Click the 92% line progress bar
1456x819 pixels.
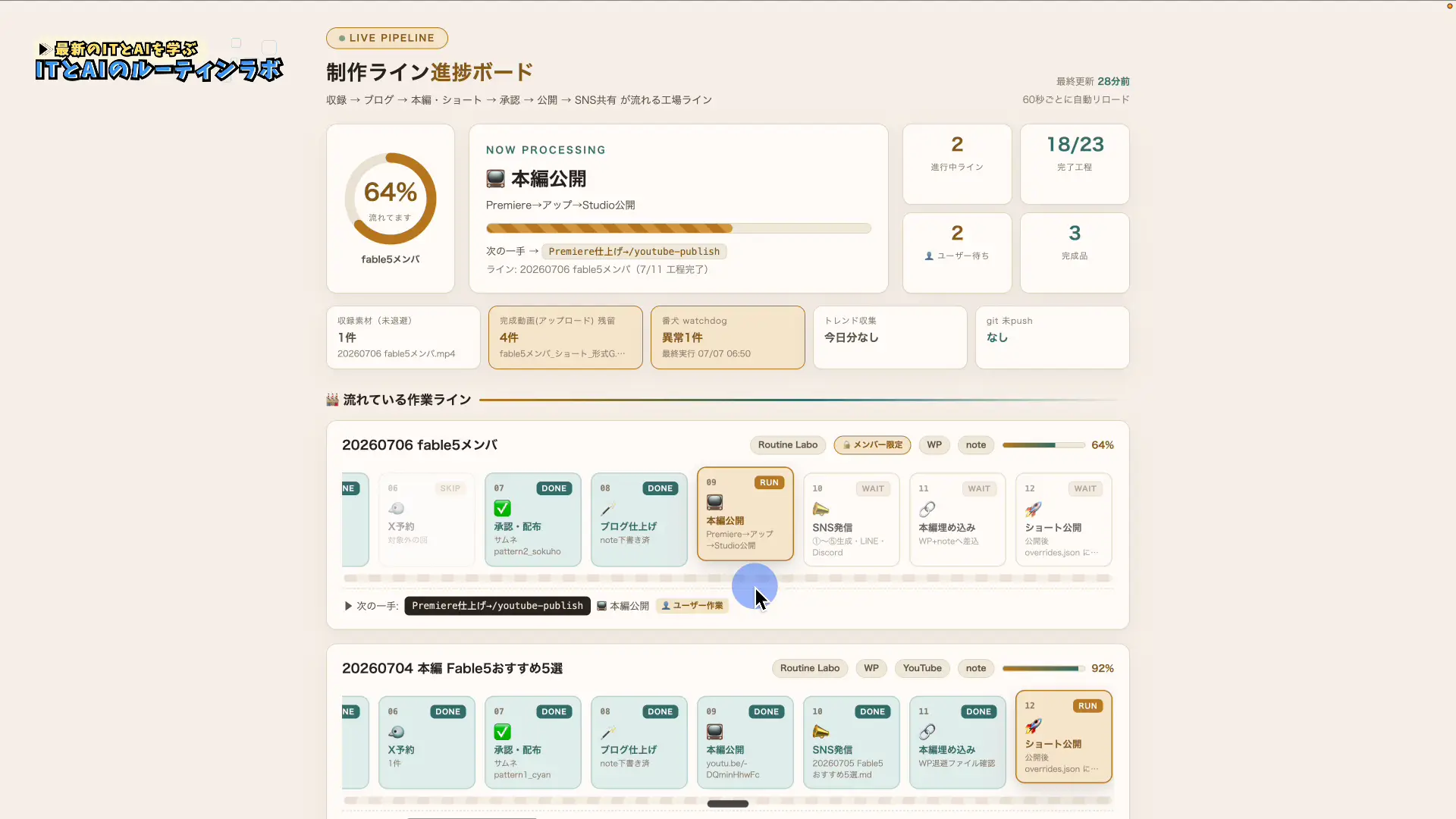point(1043,668)
